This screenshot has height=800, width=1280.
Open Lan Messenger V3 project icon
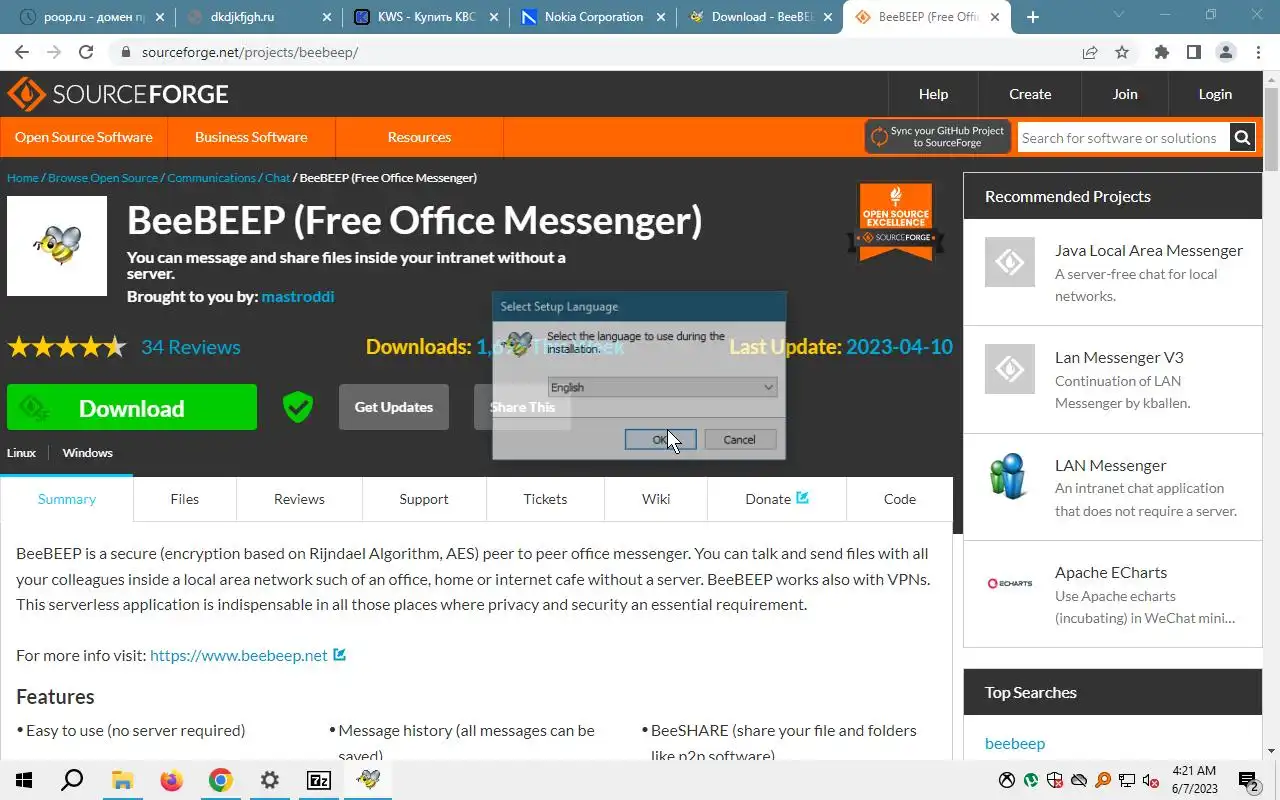click(1009, 369)
